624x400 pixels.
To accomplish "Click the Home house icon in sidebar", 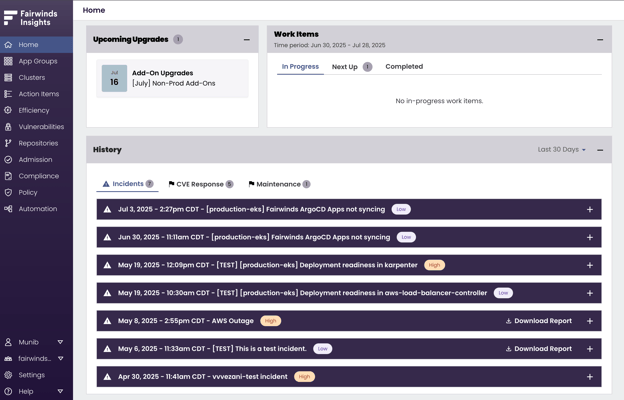I will tap(8, 45).
